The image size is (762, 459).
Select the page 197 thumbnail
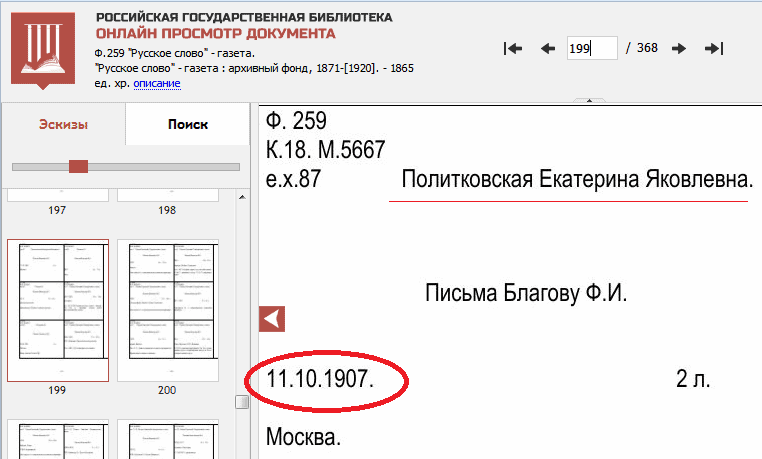tap(57, 194)
